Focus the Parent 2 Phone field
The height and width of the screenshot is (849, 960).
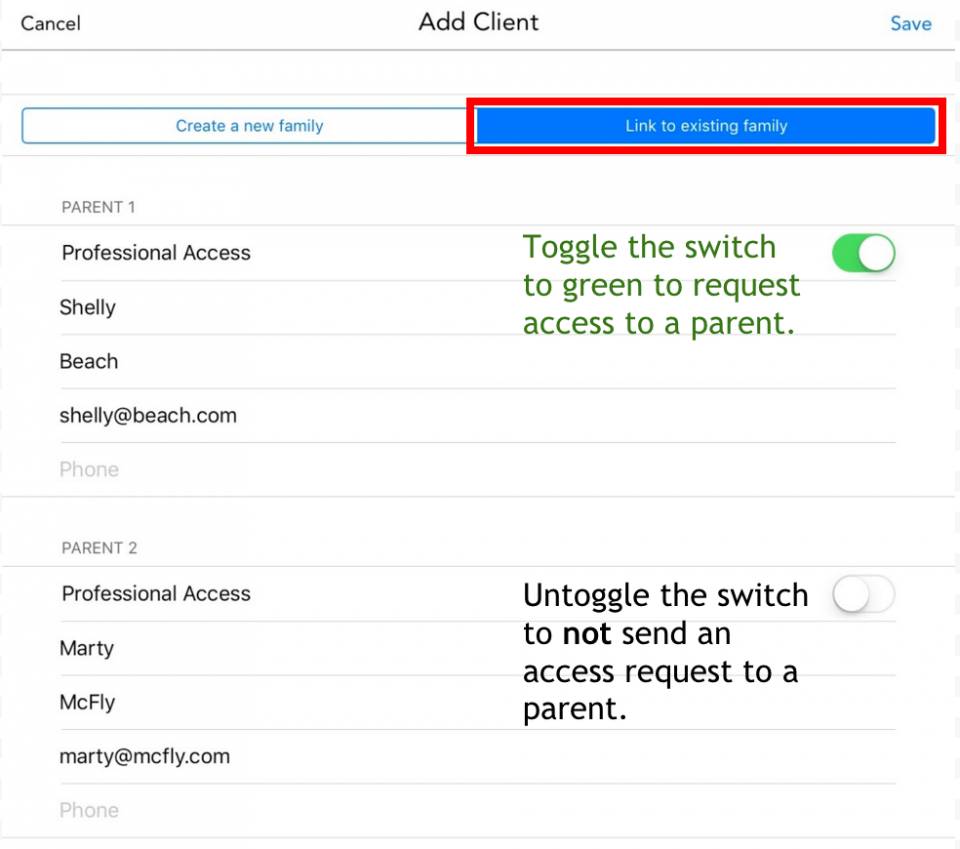pos(478,810)
